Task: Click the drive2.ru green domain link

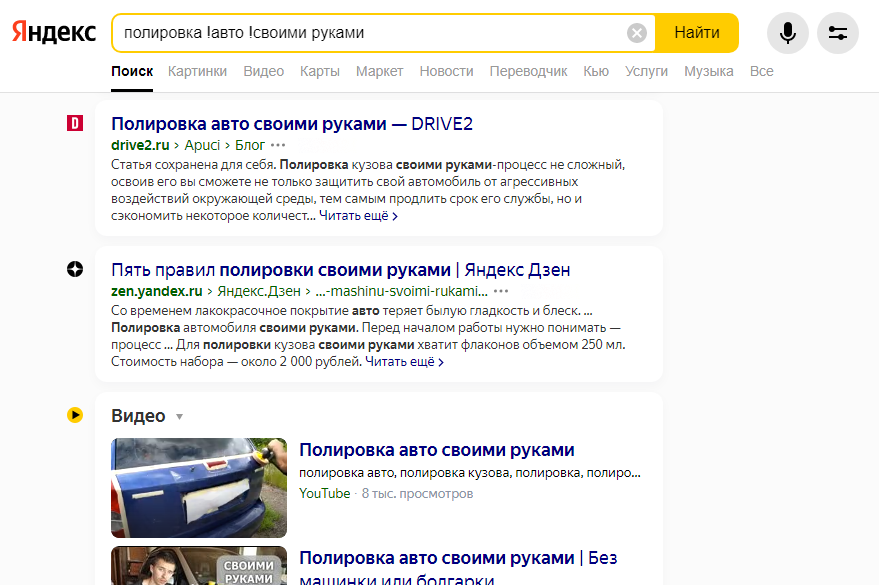Action: click(x=140, y=145)
